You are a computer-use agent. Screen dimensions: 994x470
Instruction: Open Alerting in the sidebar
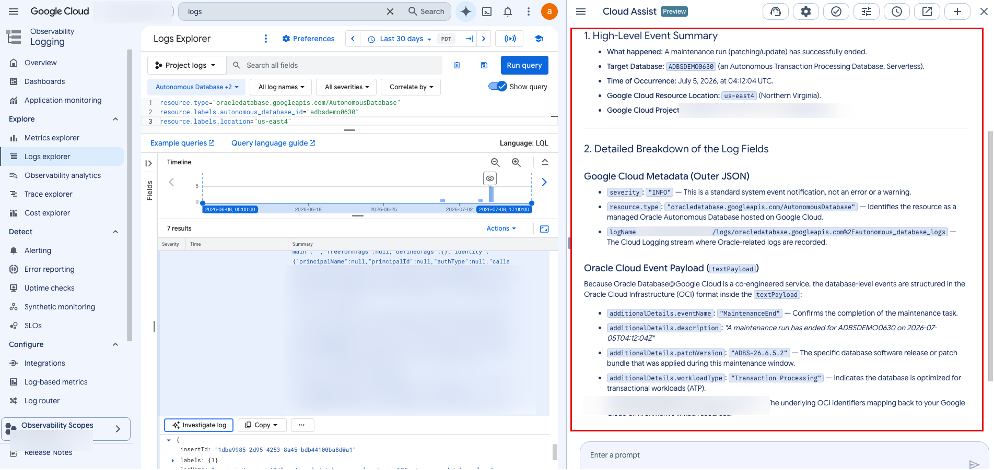37,251
